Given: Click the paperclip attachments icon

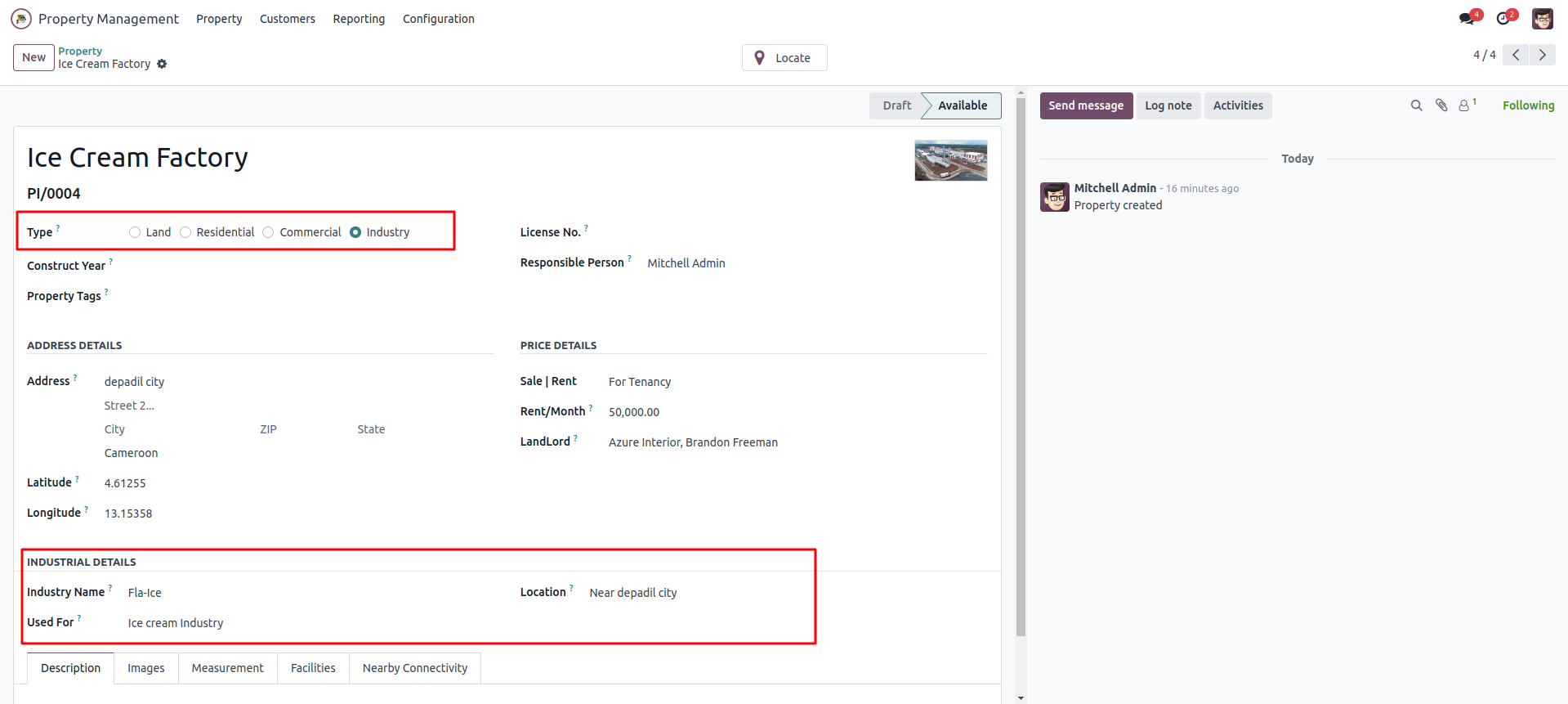Looking at the screenshot, I should [x=1441, y=105].
